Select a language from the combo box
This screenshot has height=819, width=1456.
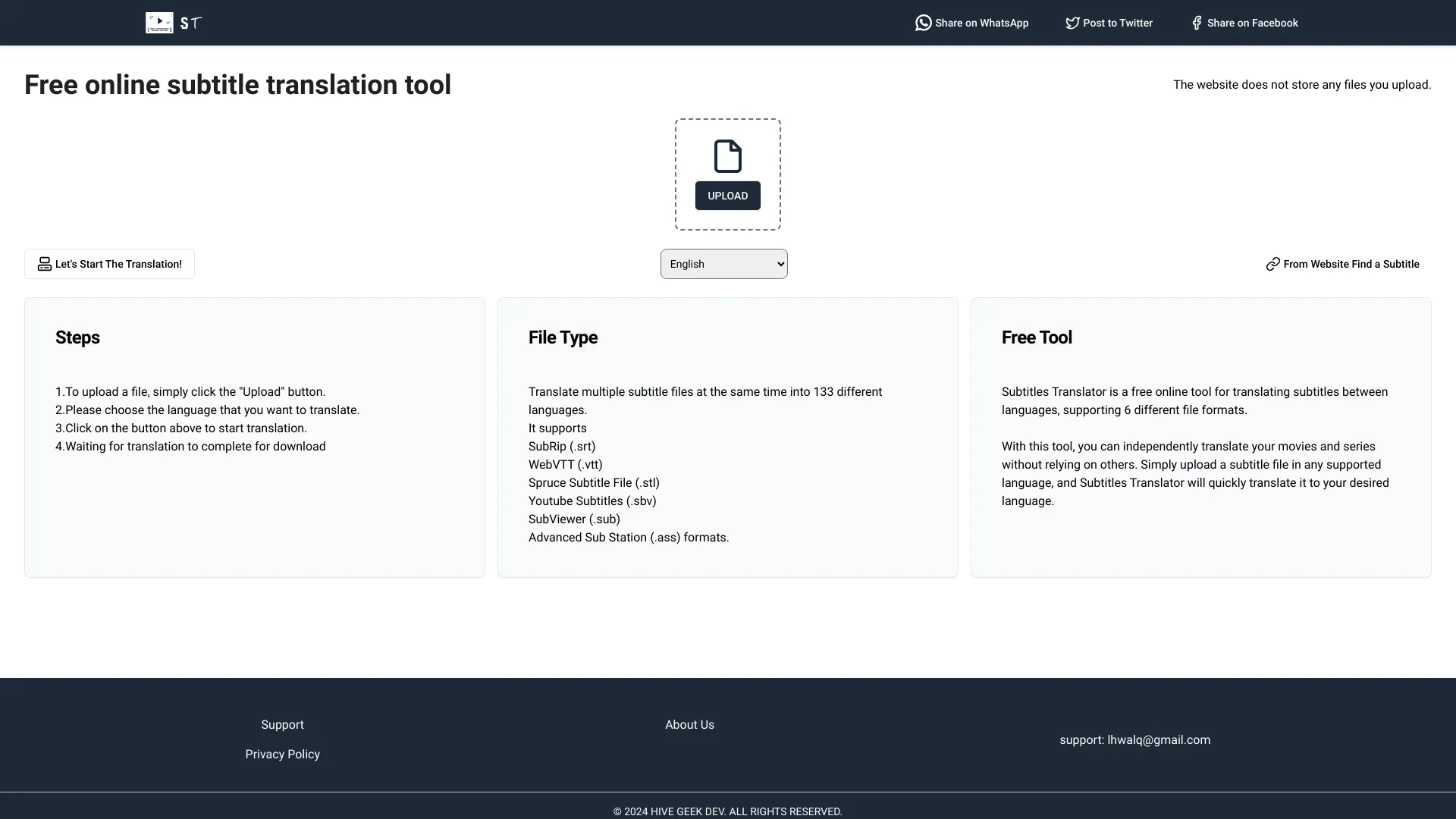click(723, 263)
